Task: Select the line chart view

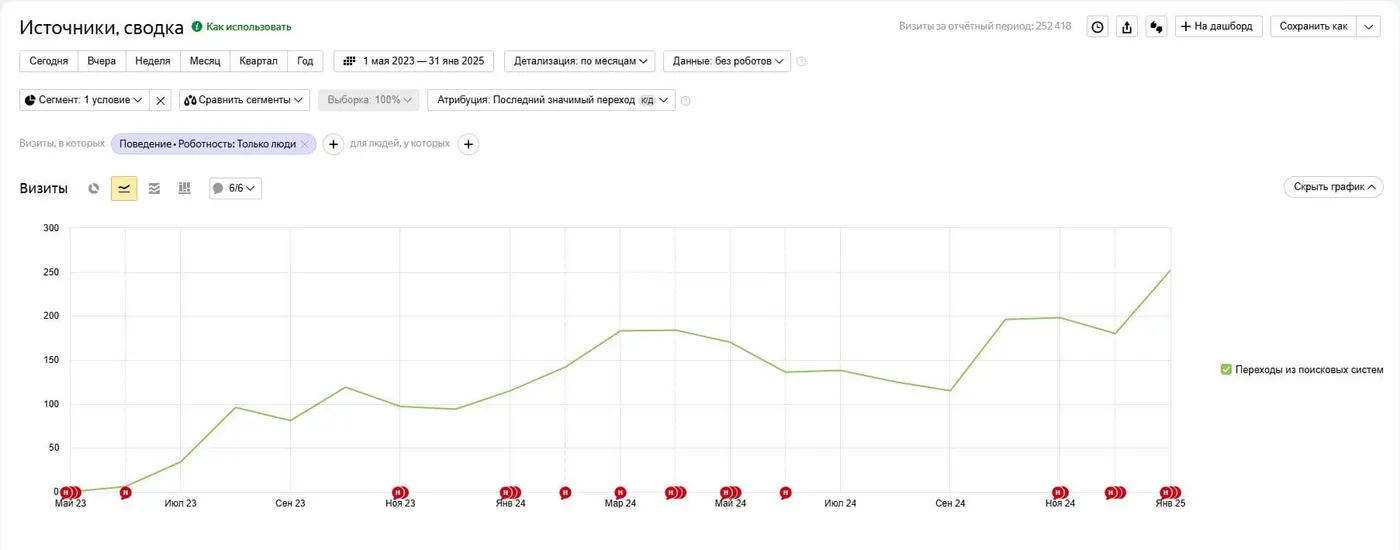Action: tap(124, 188)
